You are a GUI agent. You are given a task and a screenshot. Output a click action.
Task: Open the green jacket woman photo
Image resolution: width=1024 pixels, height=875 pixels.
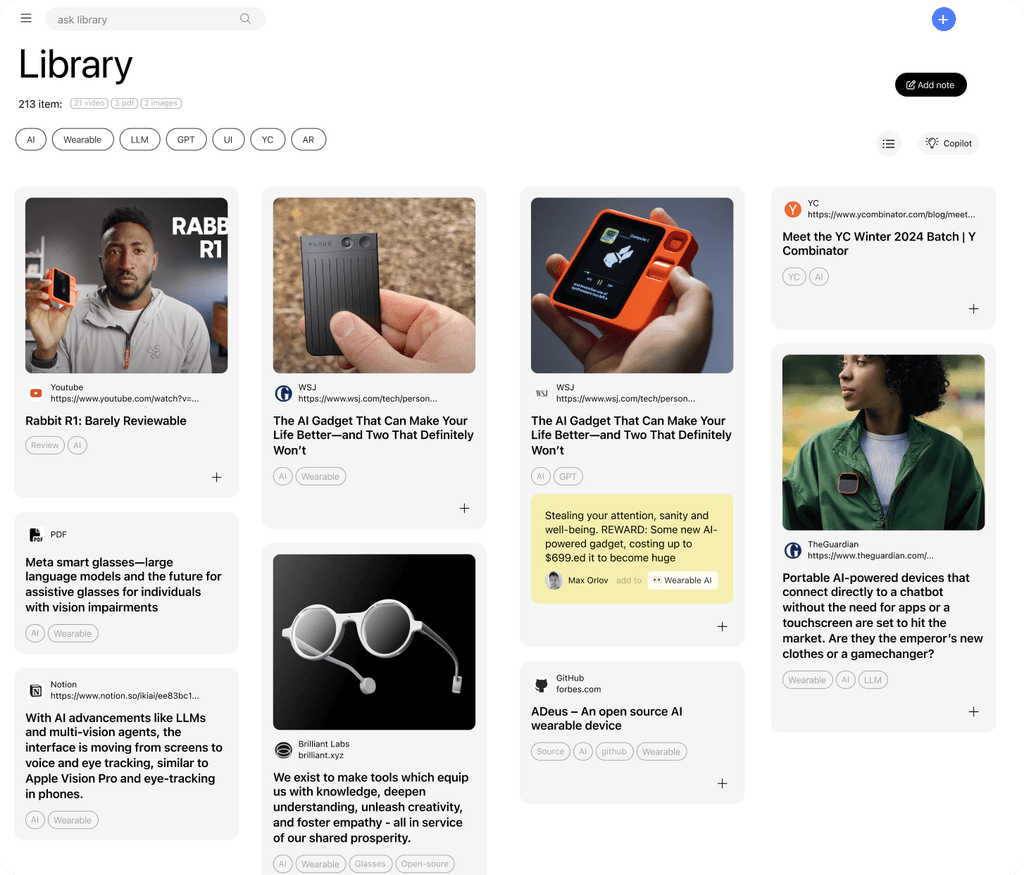(884, 442)
